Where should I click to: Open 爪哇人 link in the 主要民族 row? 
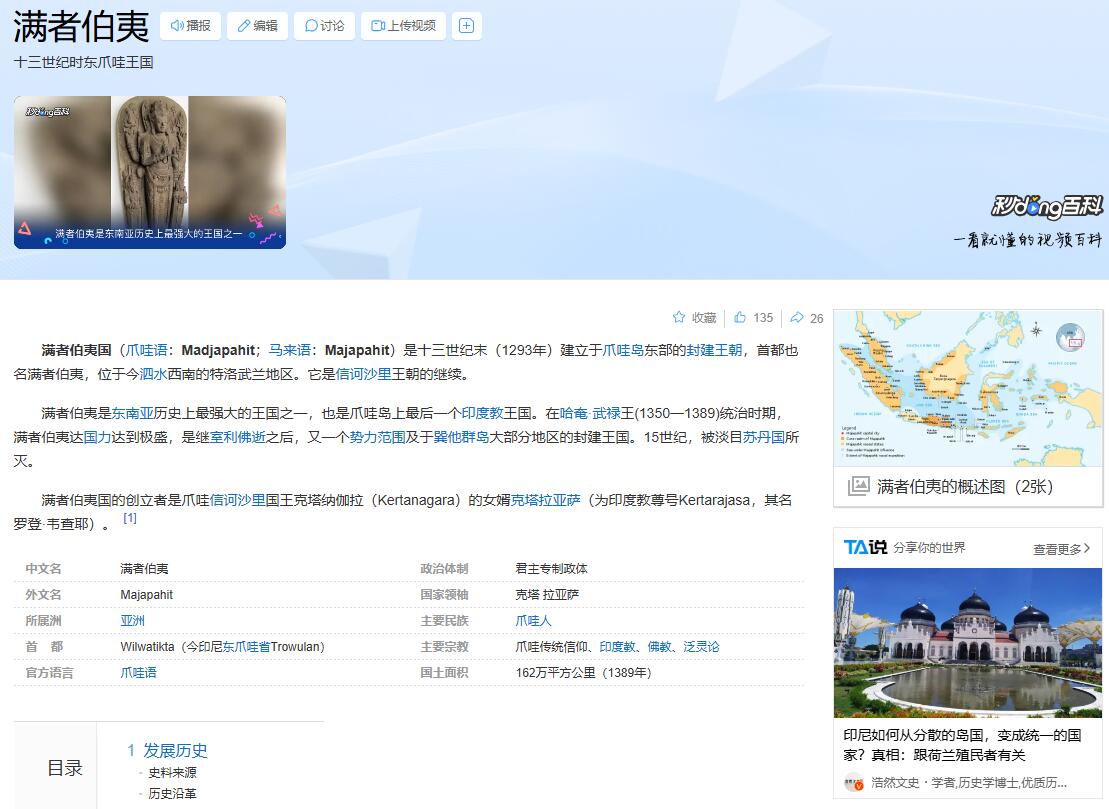pos(533,620)
